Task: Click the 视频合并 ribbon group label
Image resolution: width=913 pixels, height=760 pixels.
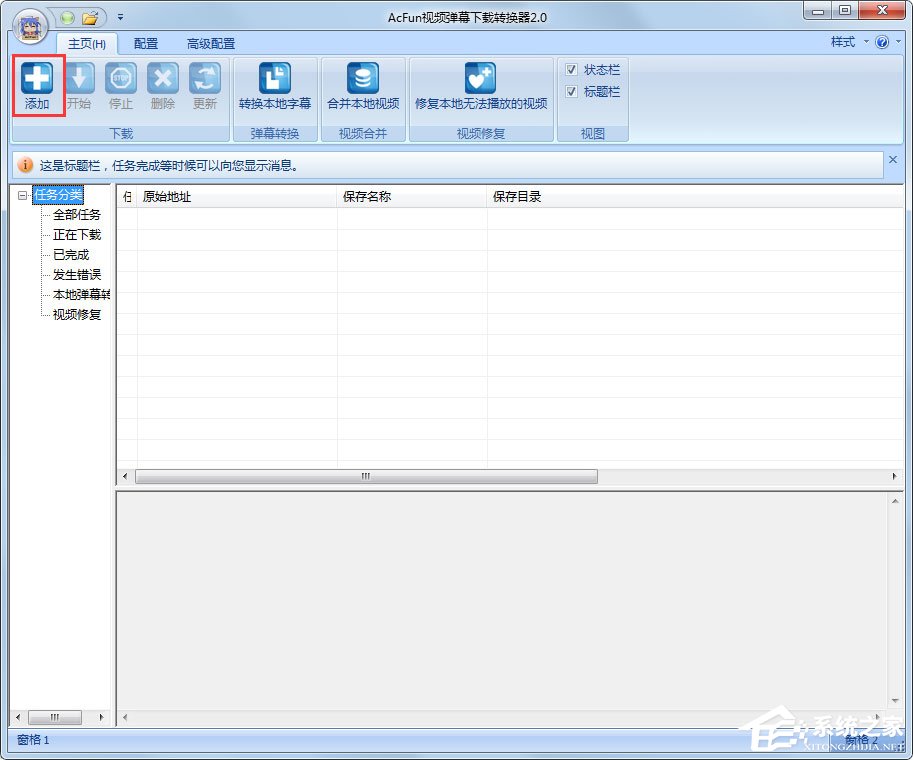Action: point(363,133)
